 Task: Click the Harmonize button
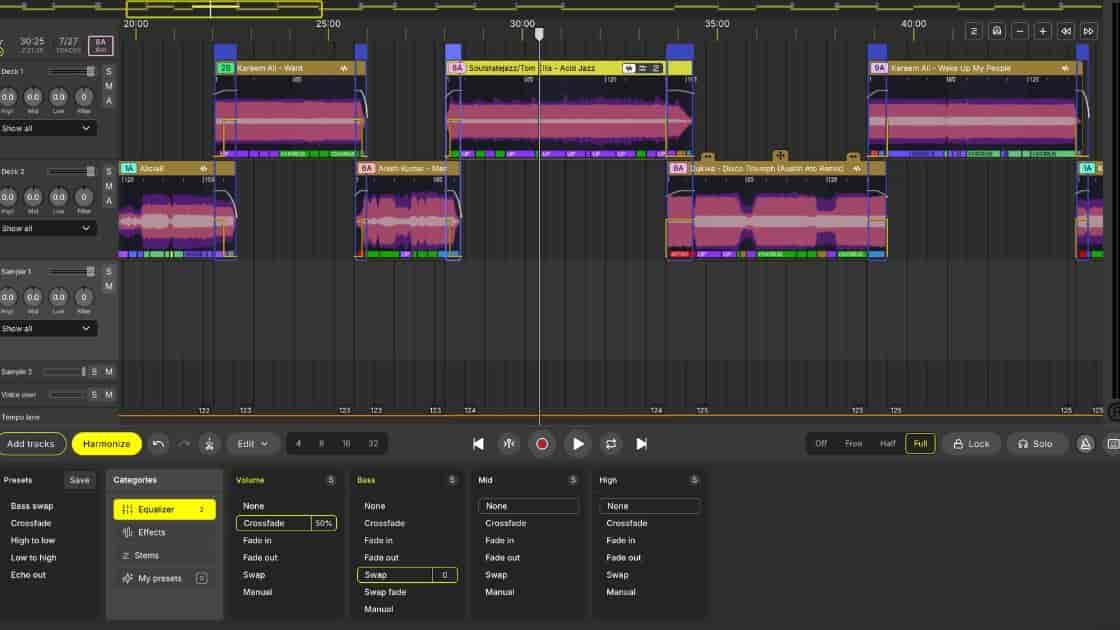106,443
